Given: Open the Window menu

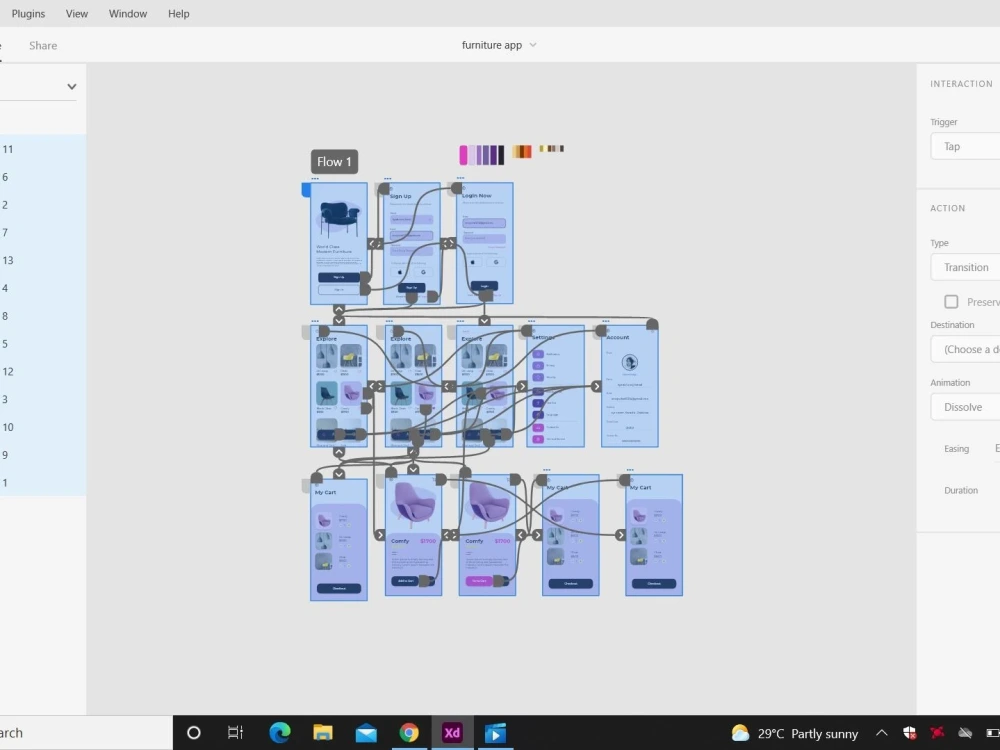Looking at the screenshot, I should [x=128, y=13].
